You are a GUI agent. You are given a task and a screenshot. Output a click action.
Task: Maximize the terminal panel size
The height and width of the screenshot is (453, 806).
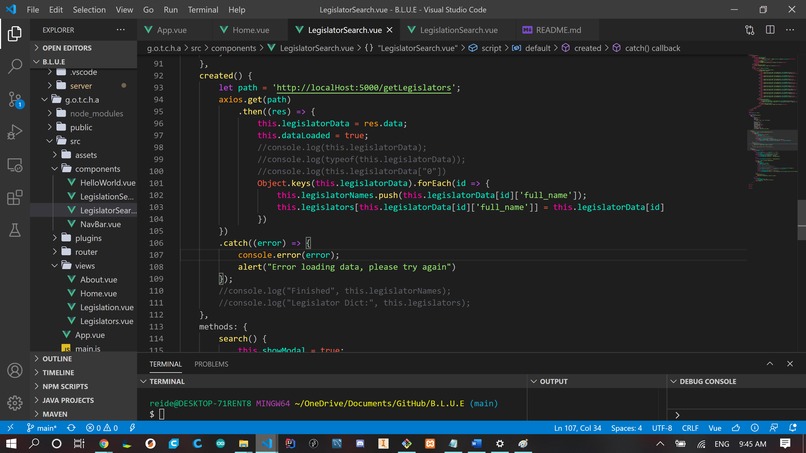point(770,364)
